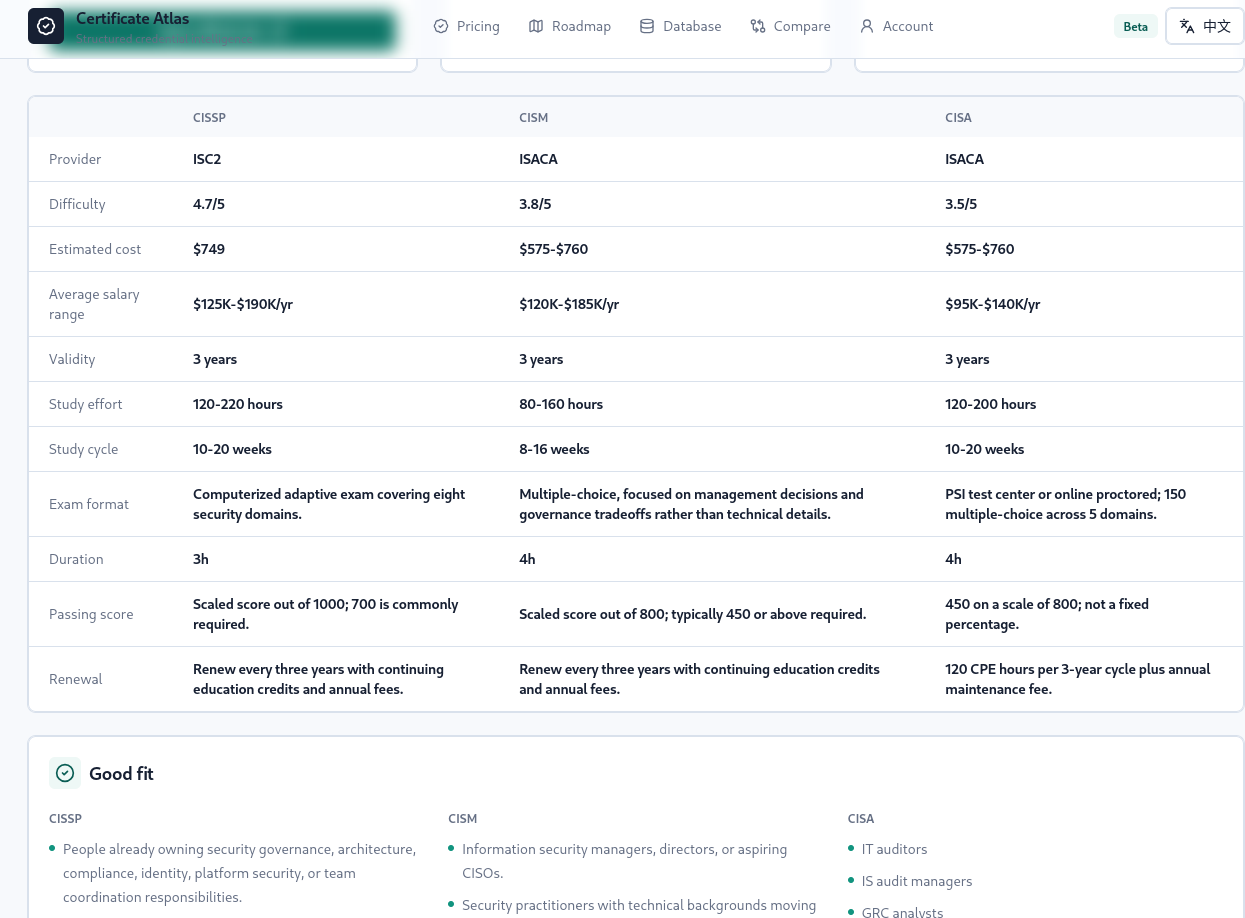
Task: Click the Duration row label
Action: point(76,559)
